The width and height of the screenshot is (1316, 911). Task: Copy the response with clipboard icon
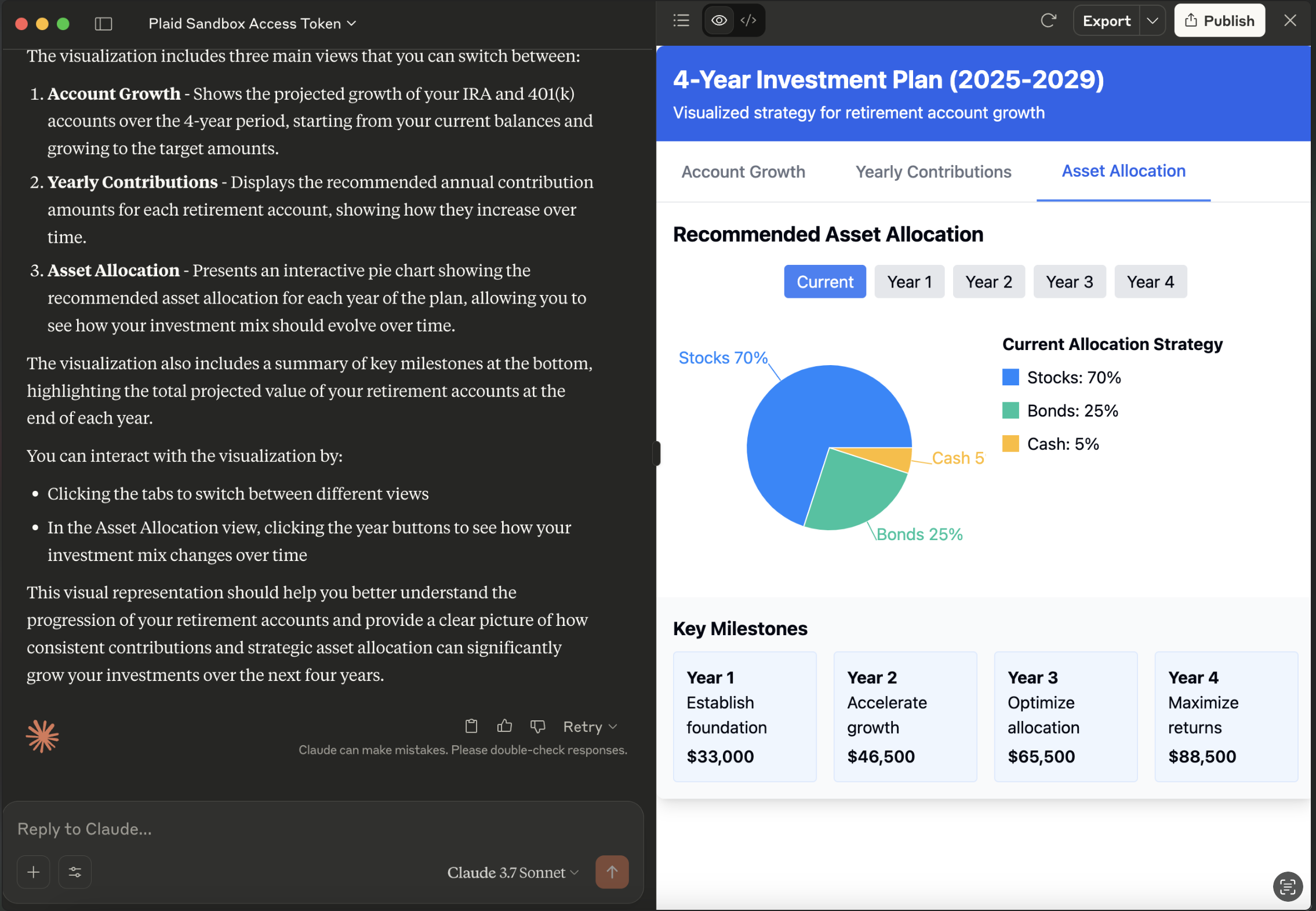click(471, 726)
